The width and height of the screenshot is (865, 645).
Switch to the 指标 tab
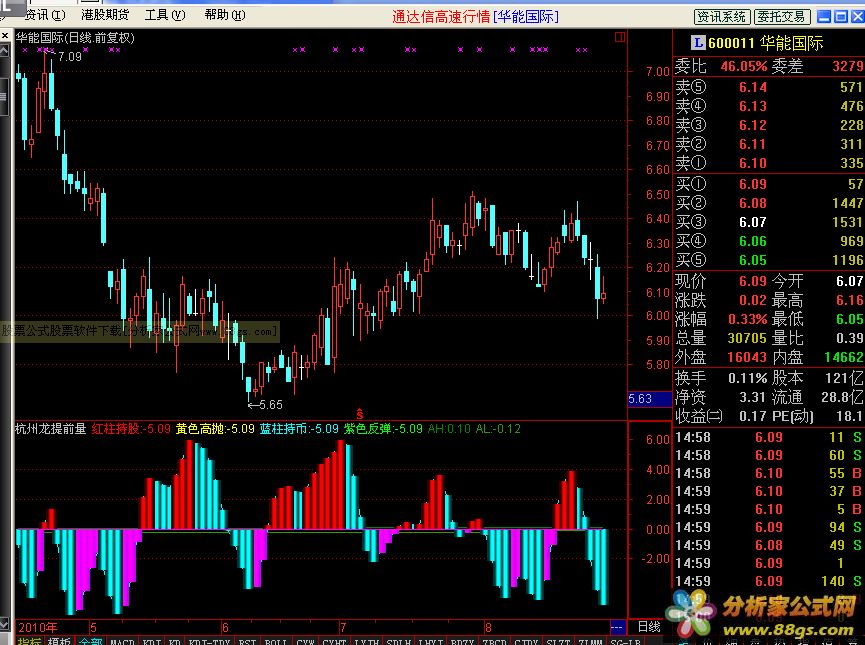click(x=29, y=641)
